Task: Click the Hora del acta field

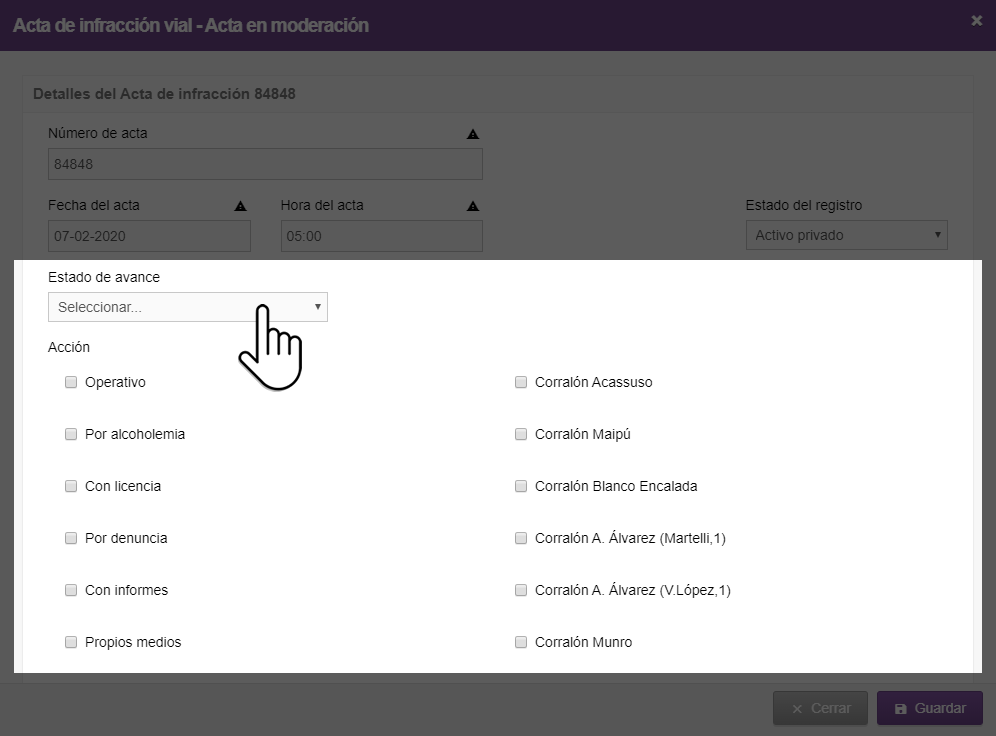Action: (382, 236)
